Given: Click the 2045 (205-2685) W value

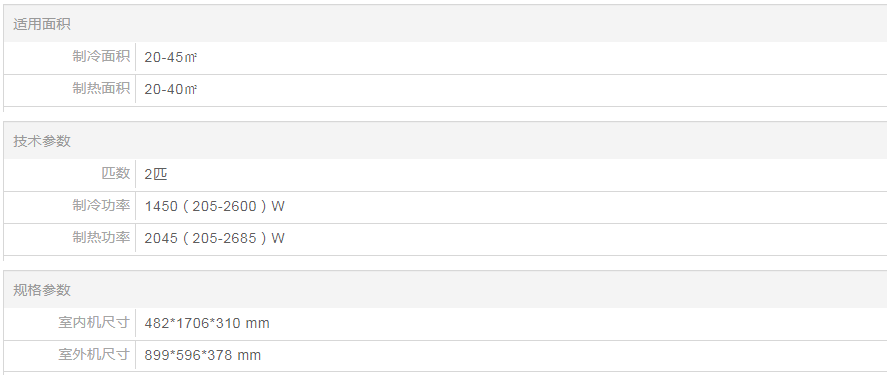Looking at the screenshot, I should [214, 238].
